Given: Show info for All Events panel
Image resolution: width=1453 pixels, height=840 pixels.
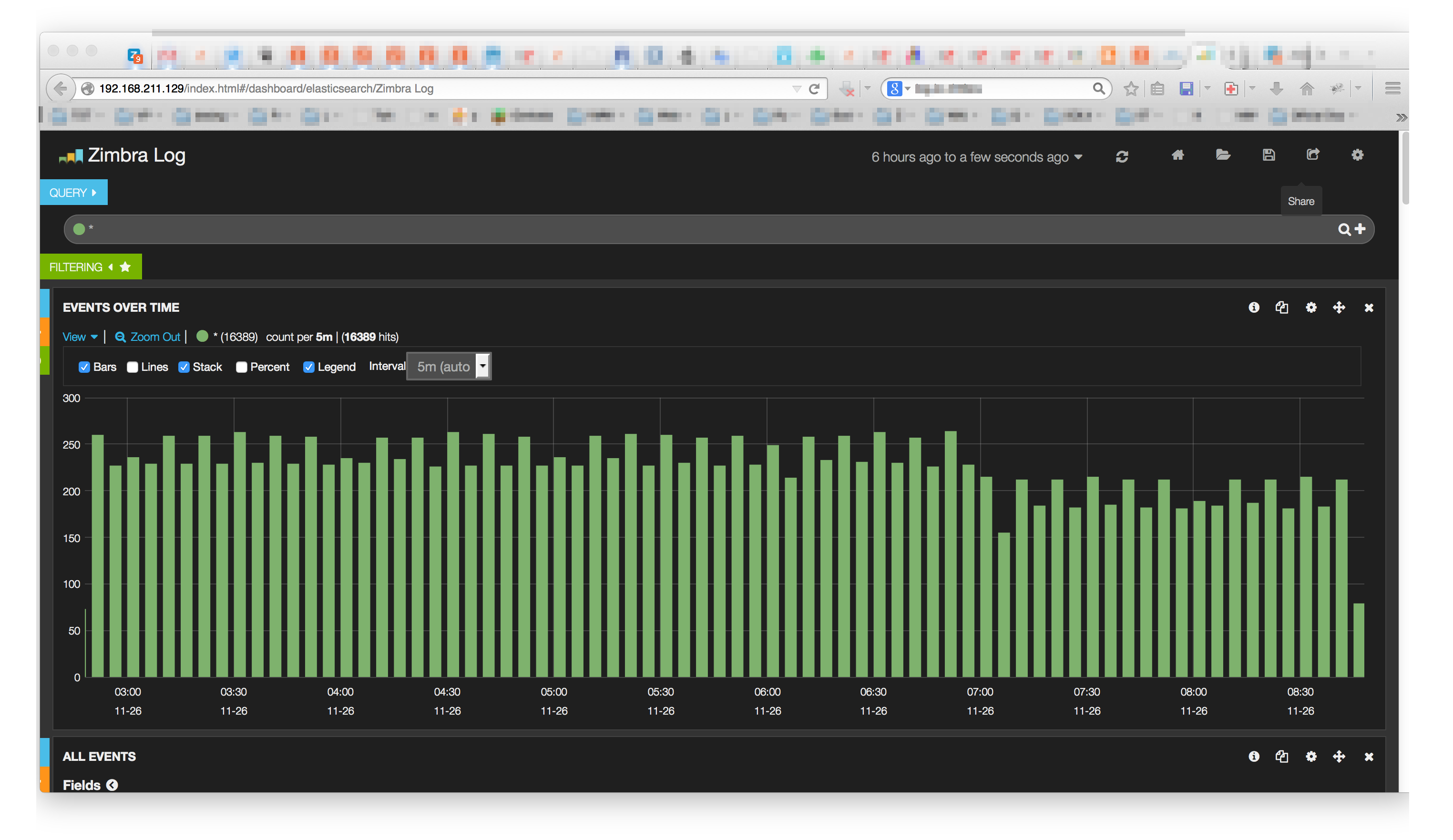Looking at the screenshot, I should (1254, 757).
